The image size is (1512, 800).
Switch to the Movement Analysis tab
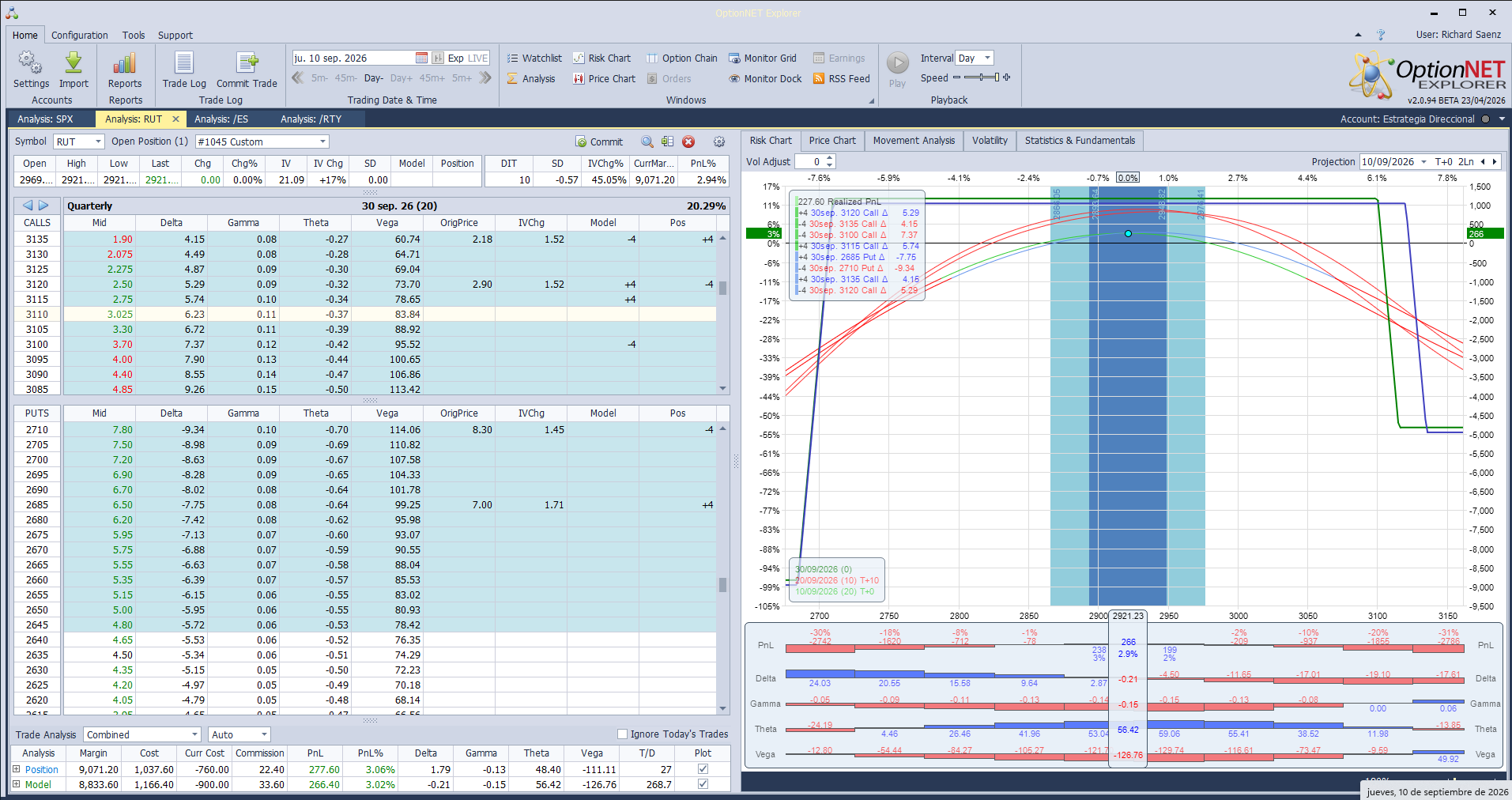tap(914, 141)
